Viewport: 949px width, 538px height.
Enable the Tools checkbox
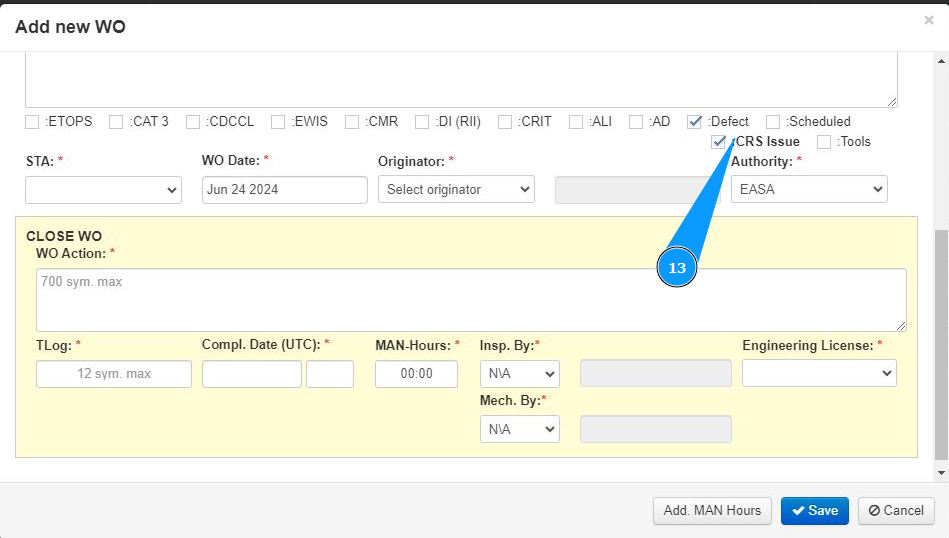coord(824,142)
